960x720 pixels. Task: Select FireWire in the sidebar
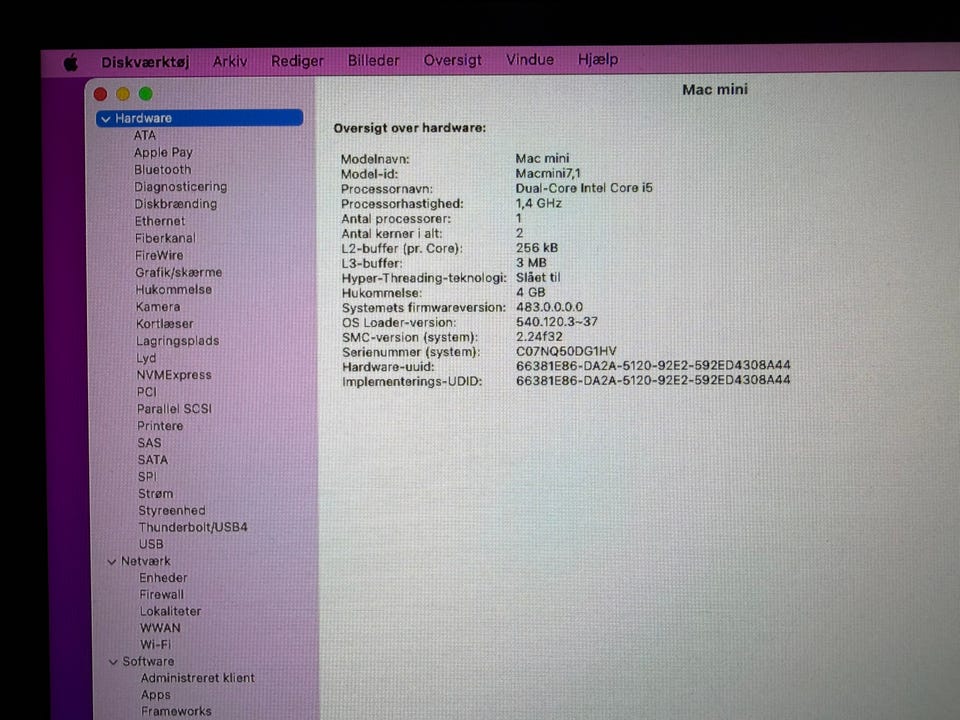159,255
